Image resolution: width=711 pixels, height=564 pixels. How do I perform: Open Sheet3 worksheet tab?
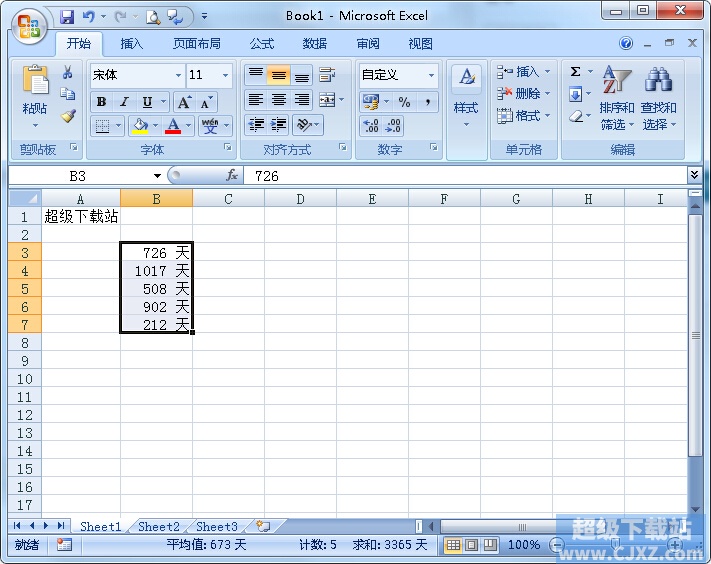coord(217,526)
